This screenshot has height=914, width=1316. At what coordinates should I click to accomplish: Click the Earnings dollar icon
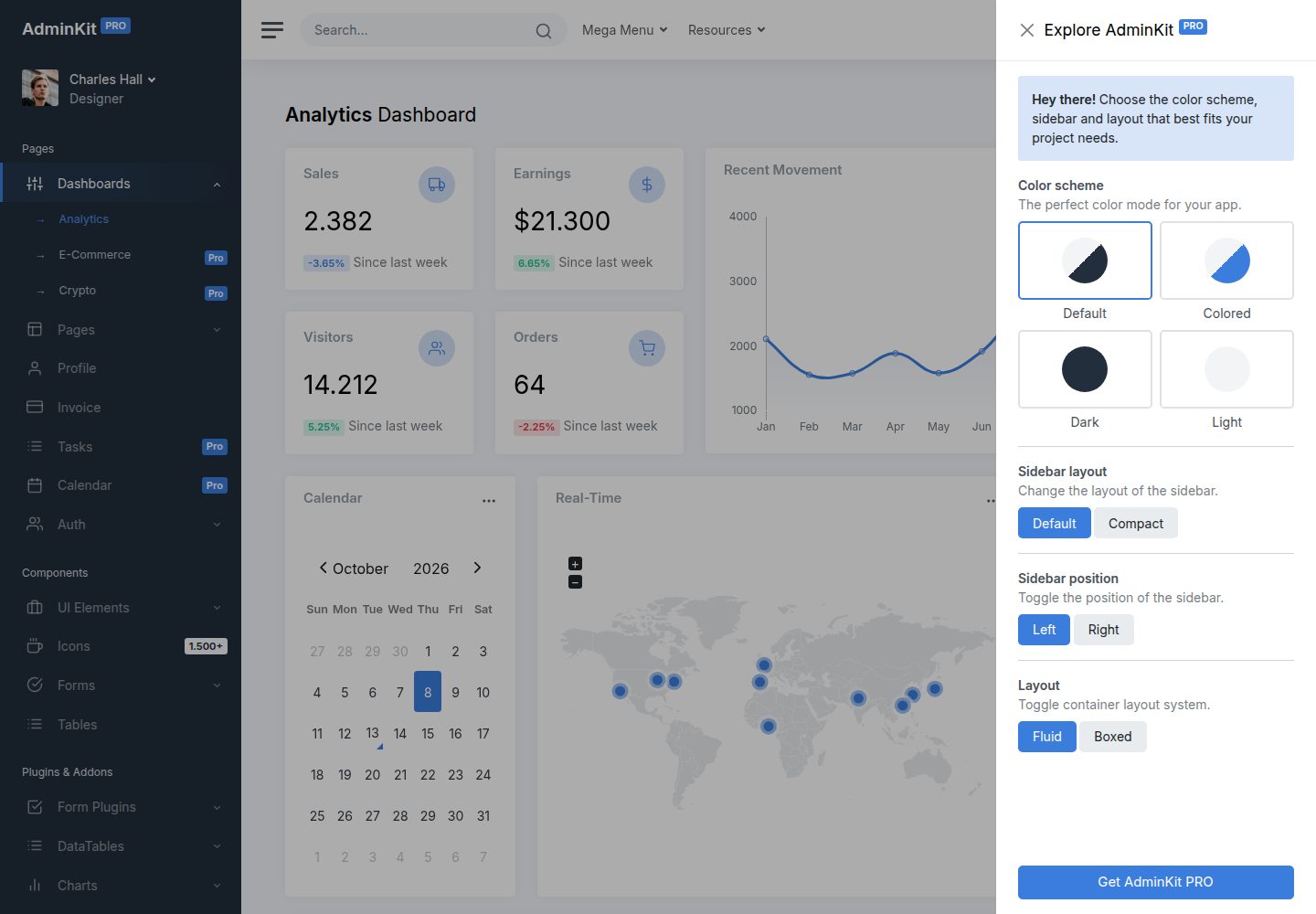coord(647,185)
